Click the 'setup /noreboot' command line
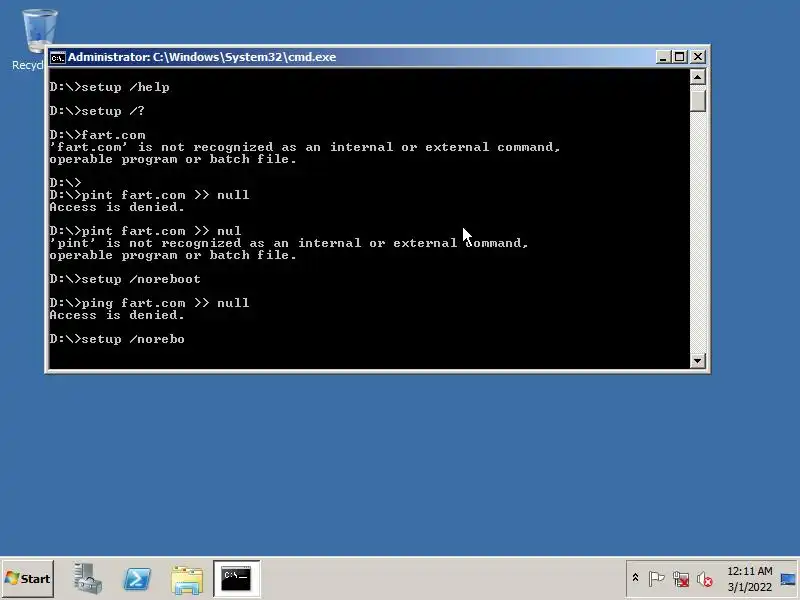This screenshot has width=800, height=600. tap(125, 279)
